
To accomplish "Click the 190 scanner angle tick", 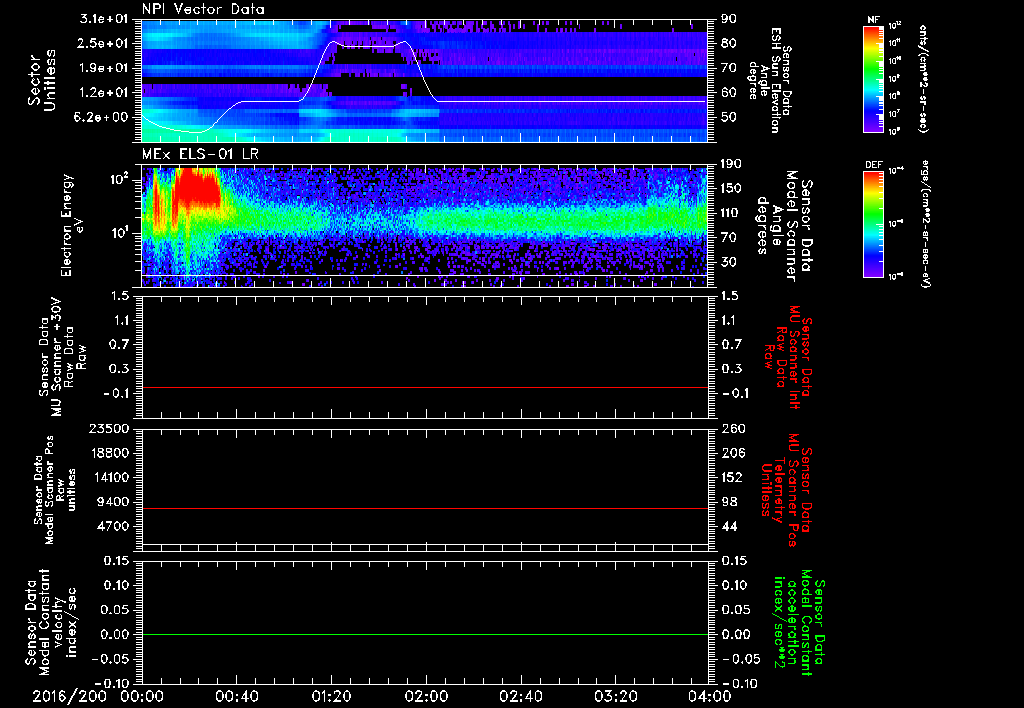I will [731, 164].
